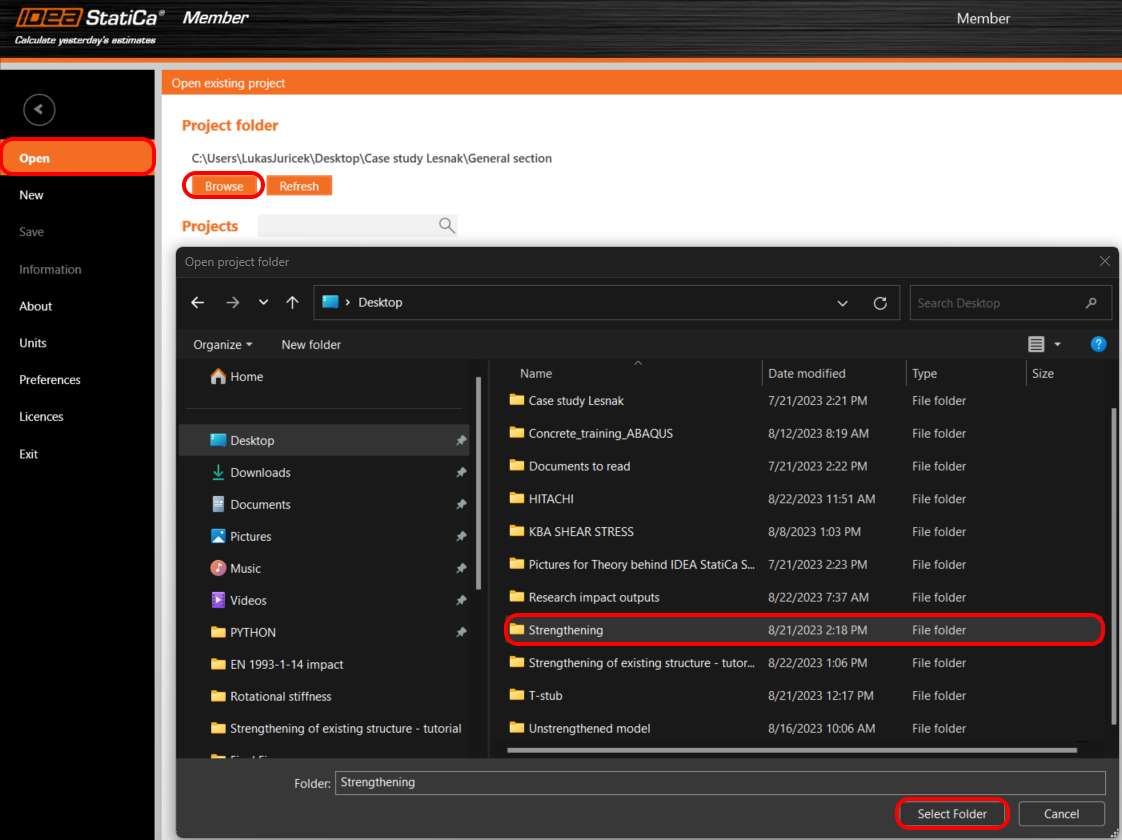Click the dialog's Back navigation arrow
This screenshot has width=1122, height=840.
tap(198, 303)
